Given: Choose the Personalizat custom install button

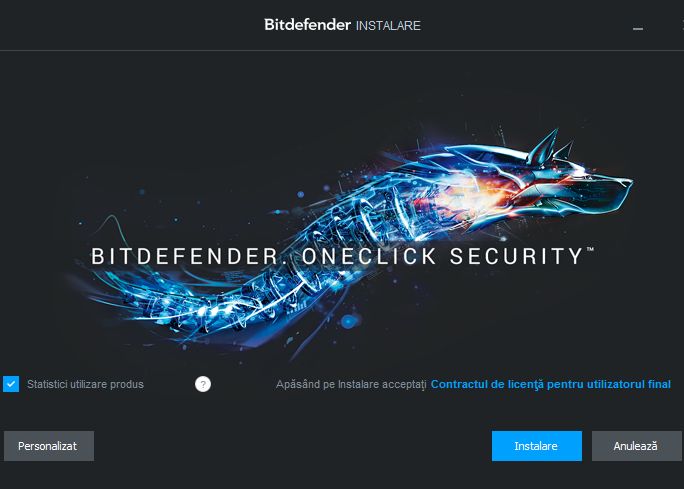Looking at the screenshot, I should pos(49,446).
